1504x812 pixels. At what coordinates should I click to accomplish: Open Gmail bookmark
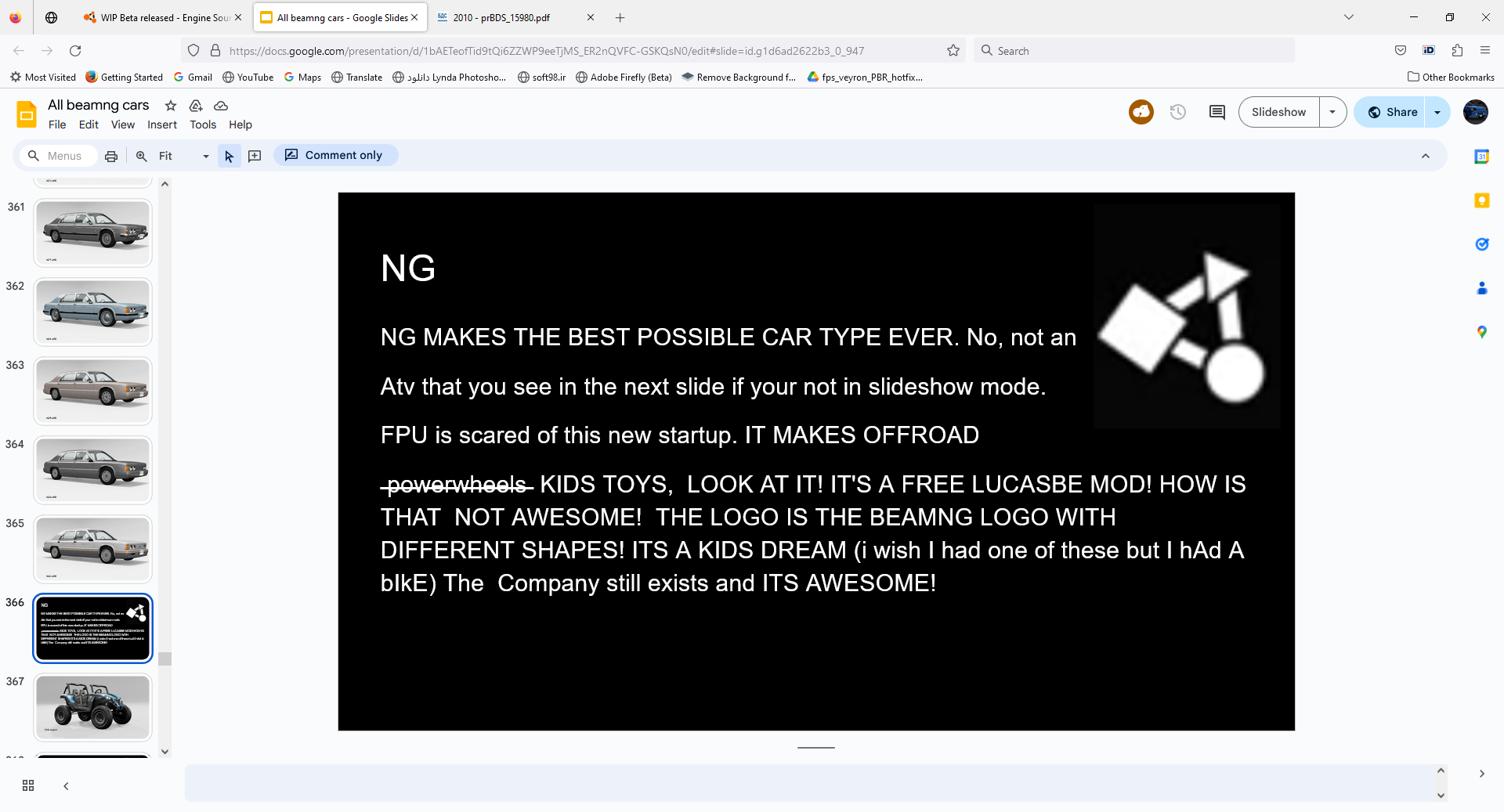193,77
